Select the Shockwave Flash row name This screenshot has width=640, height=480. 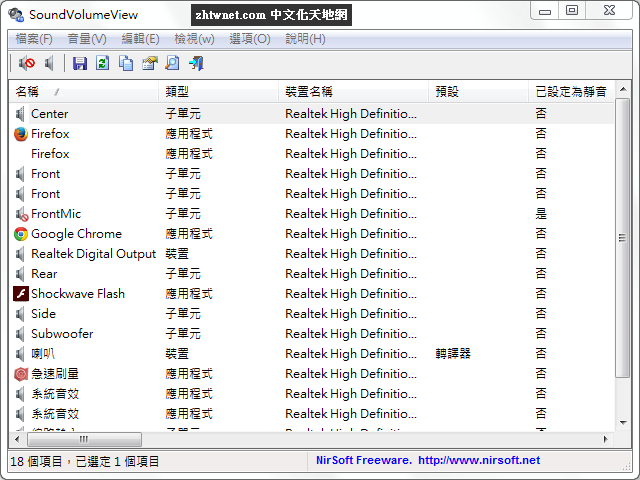pyautogui.click(x=78, y=294)
